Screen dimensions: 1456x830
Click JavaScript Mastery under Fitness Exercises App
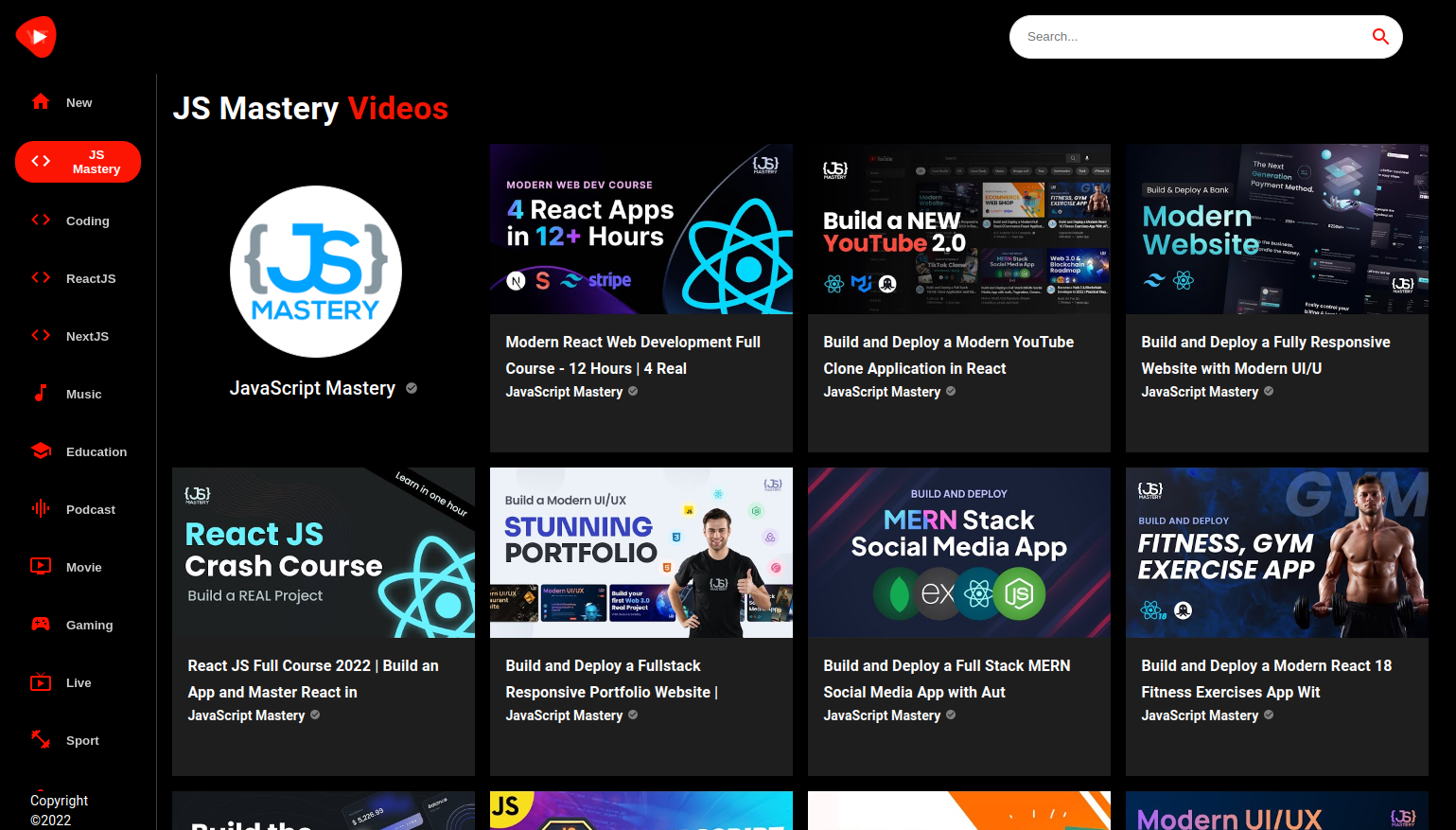point(1200,715)
